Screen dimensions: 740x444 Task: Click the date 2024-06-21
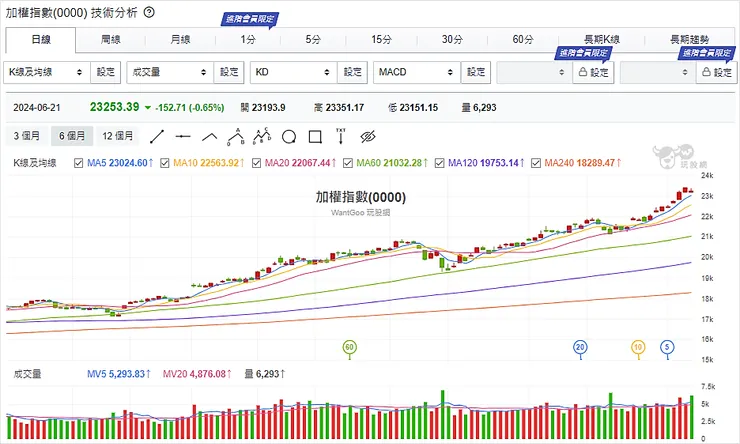(37, 108)
